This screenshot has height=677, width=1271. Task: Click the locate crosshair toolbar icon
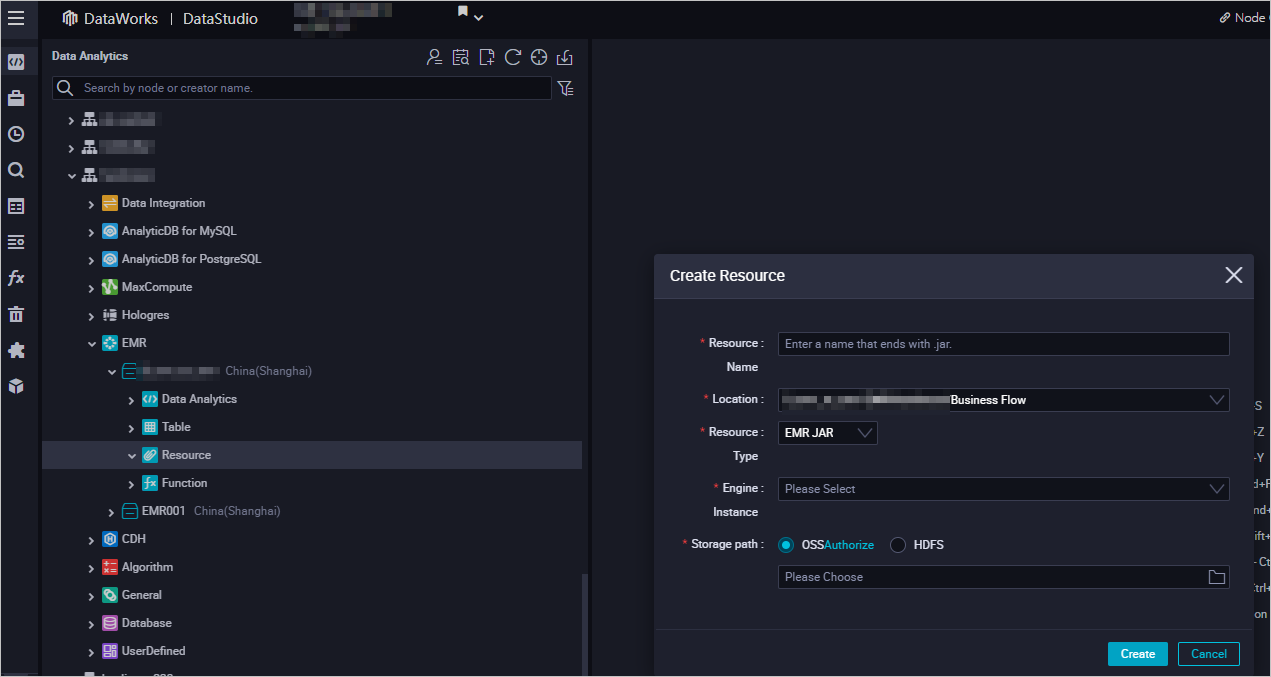[539, 57]
